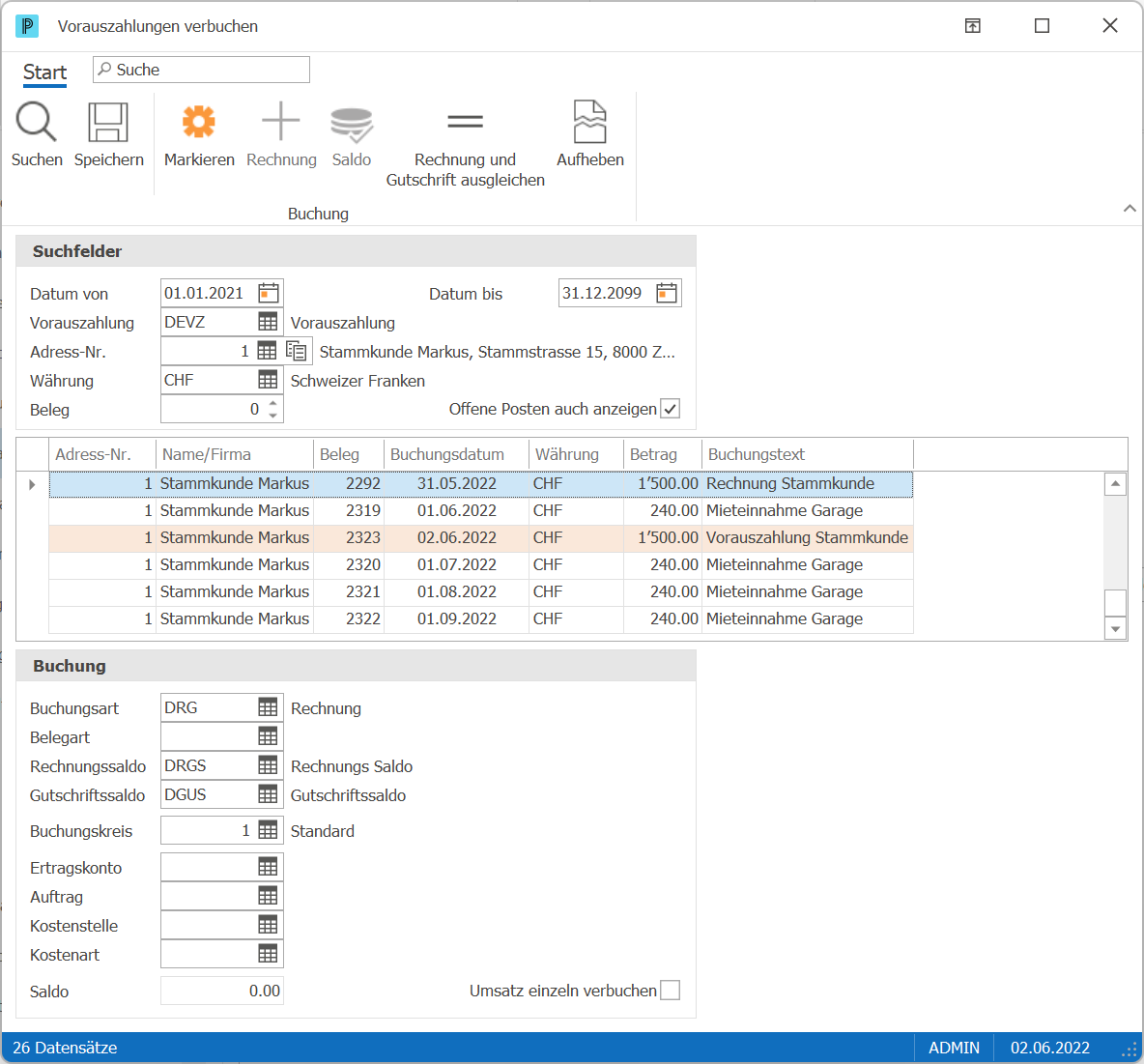The width and height of the screenshot is (1144, 1064).
Task: Click the orange Markieren gear icon
Action: point(198,121)
